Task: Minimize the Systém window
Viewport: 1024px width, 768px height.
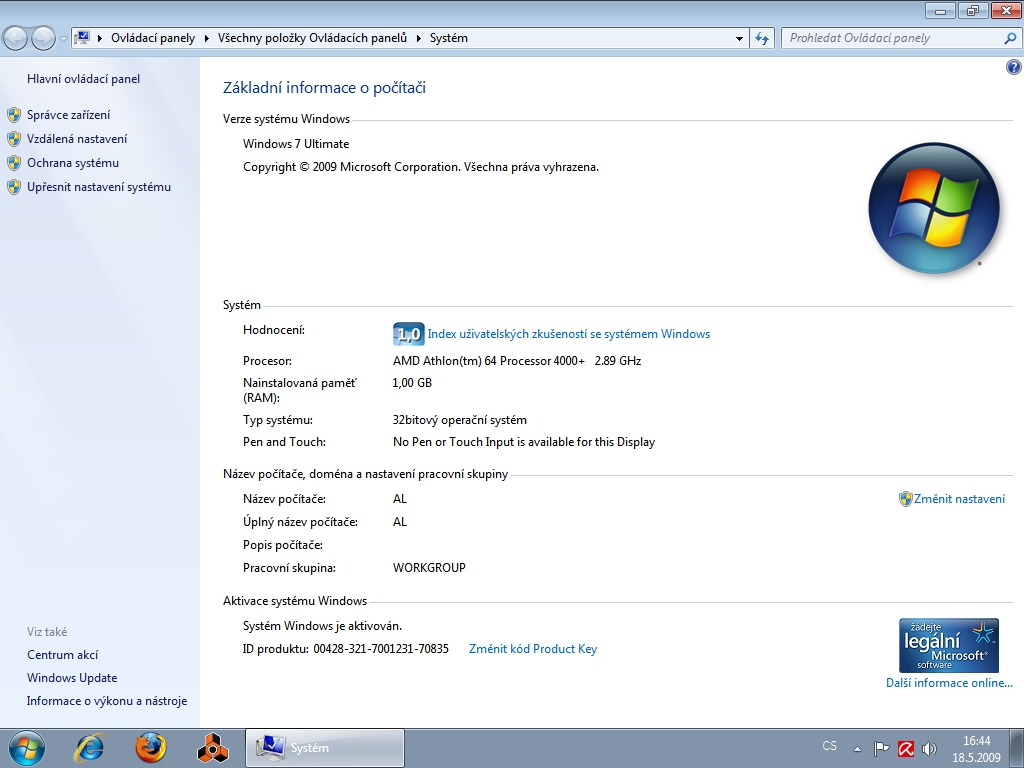Action: 940,11
